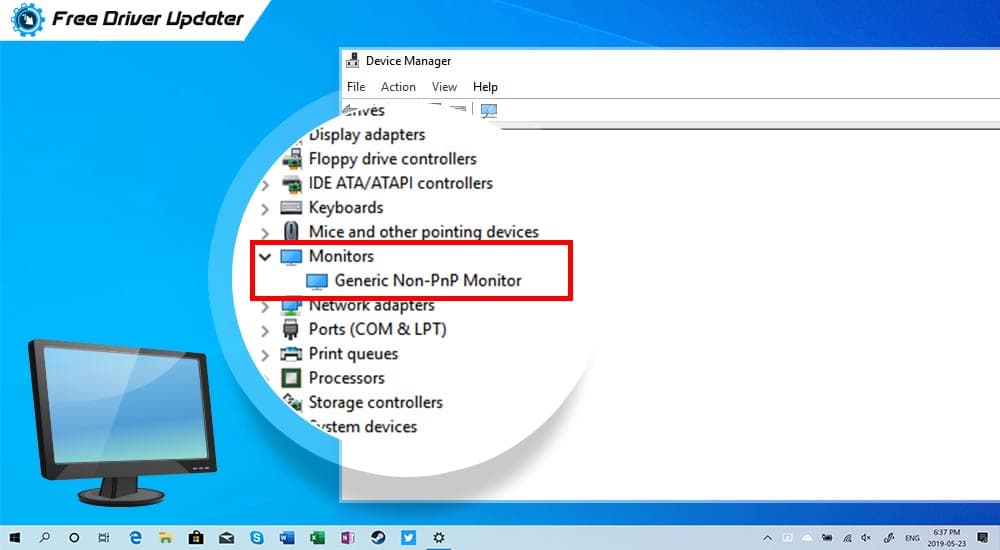Click the Storage controllers device icon
Screen dimensions: 1000x550
[293, 402]
